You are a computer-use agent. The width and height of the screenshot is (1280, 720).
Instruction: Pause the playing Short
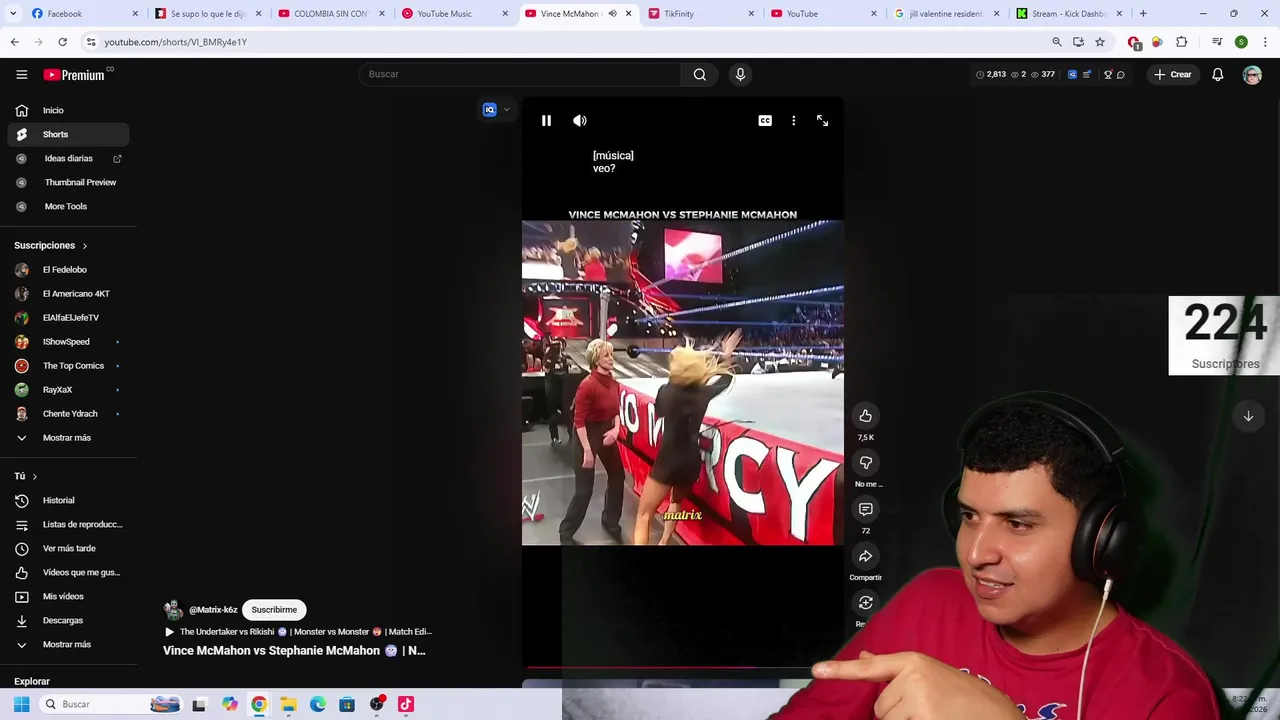coord(546,120)
